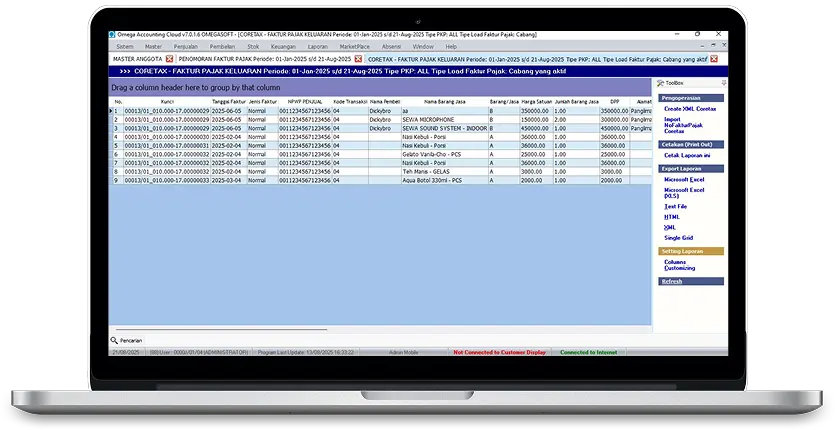Click the Omega Accounting Cloud title bar icon
This screenshot has width=835, height=430.
(x=112, y=35)
